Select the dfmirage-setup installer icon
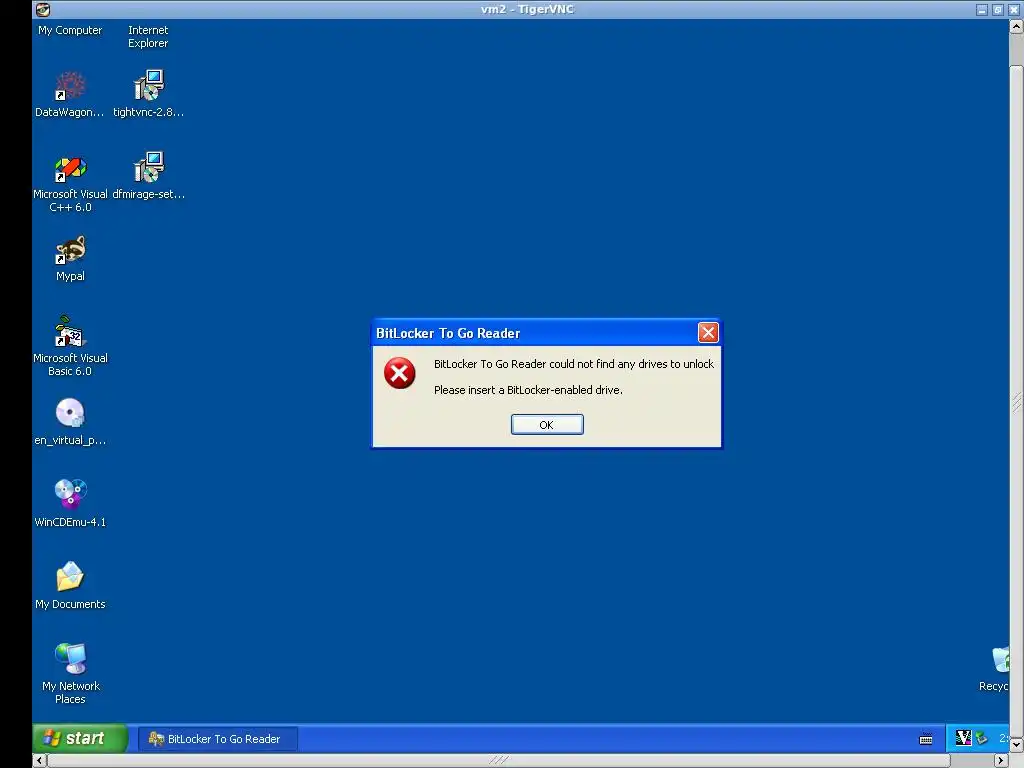This screenshot has height=768, width=1024. pos(148,168)
